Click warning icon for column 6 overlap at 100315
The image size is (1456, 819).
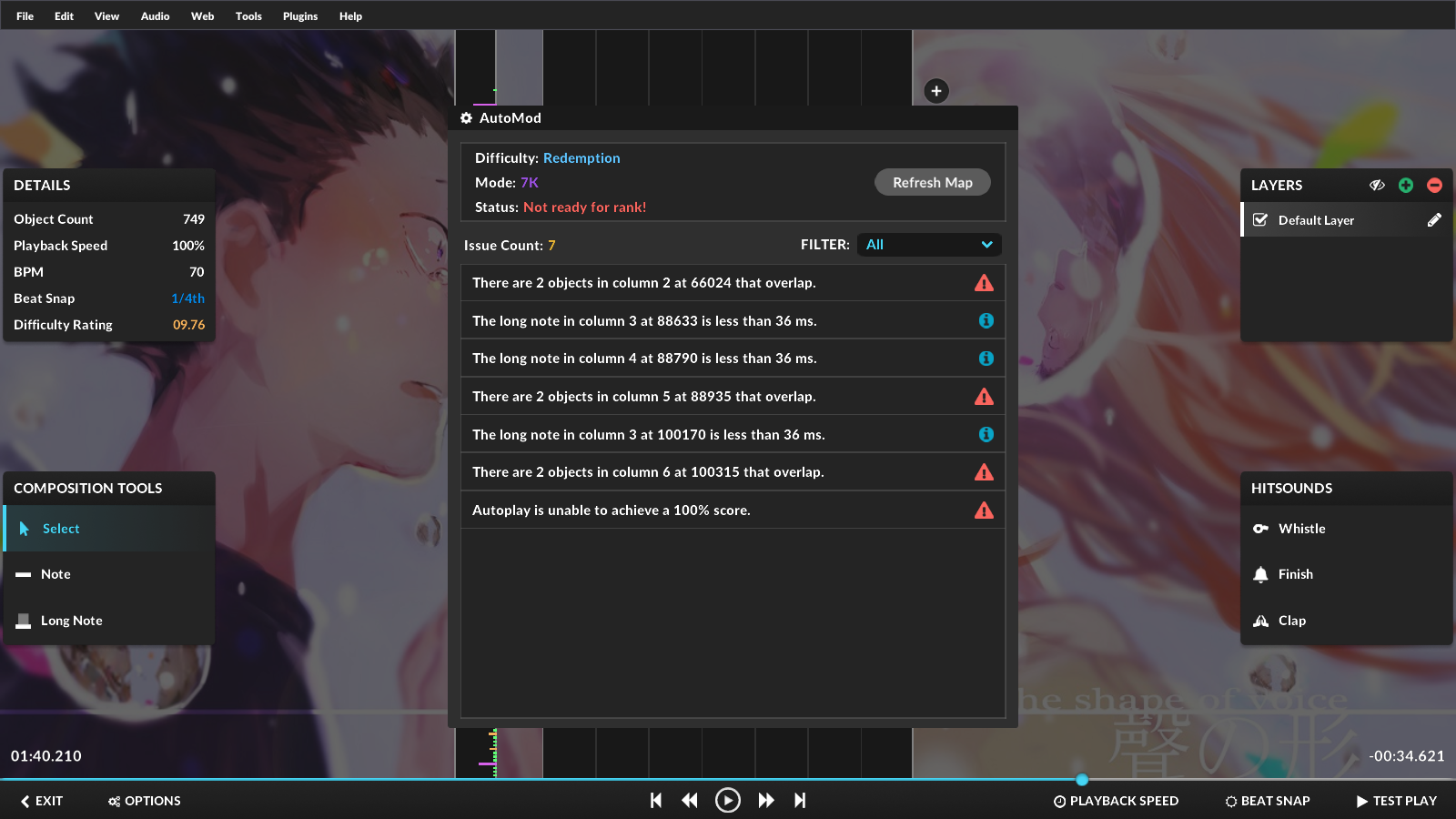pos(984,472)
